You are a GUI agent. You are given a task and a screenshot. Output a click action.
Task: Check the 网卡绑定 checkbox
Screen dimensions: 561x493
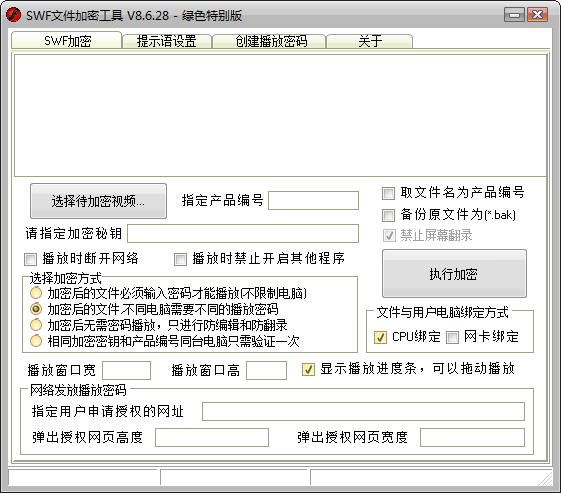pyautogui.click(x=452, y=337)
